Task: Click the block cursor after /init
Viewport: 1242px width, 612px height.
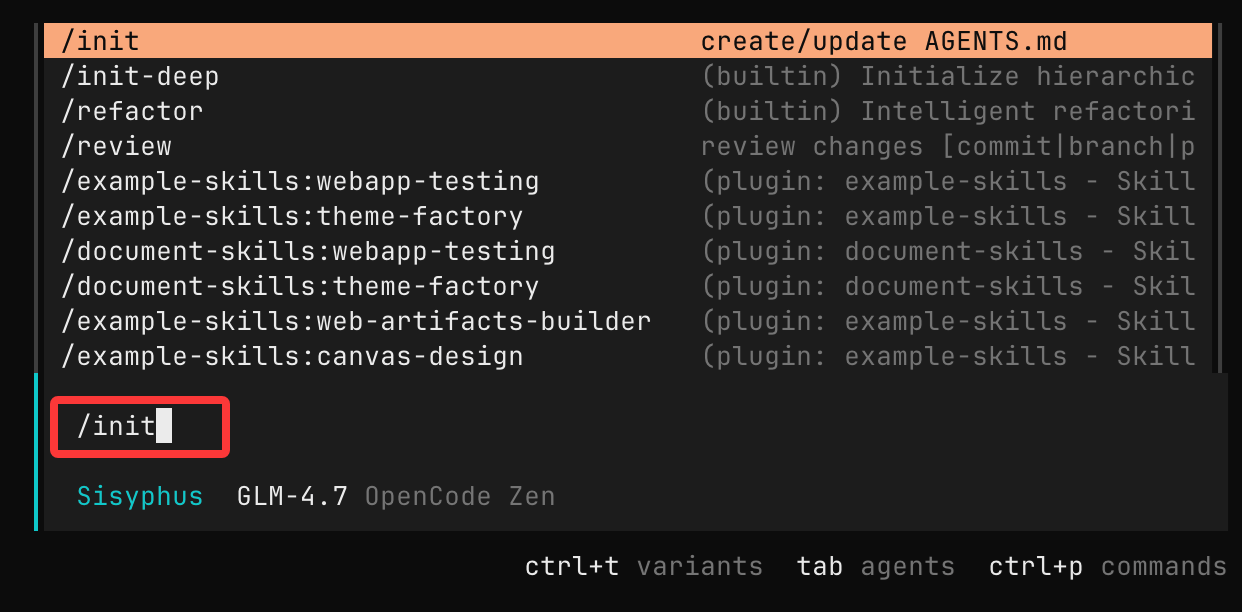Action: tap(164, 427)
